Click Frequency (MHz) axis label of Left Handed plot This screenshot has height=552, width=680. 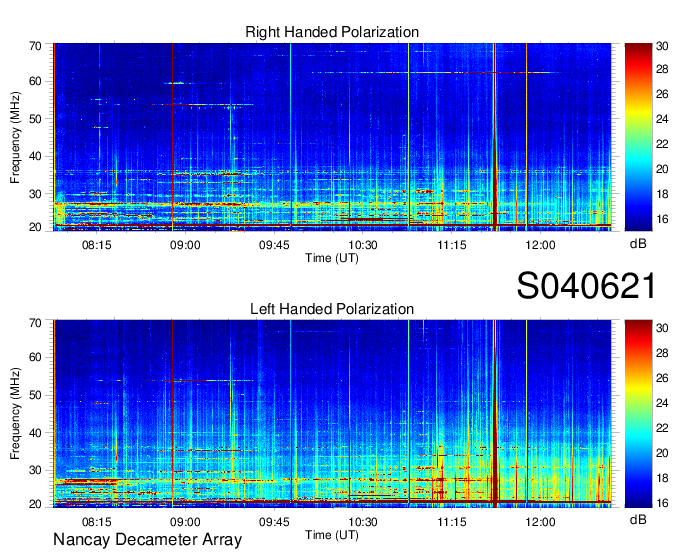15,414
